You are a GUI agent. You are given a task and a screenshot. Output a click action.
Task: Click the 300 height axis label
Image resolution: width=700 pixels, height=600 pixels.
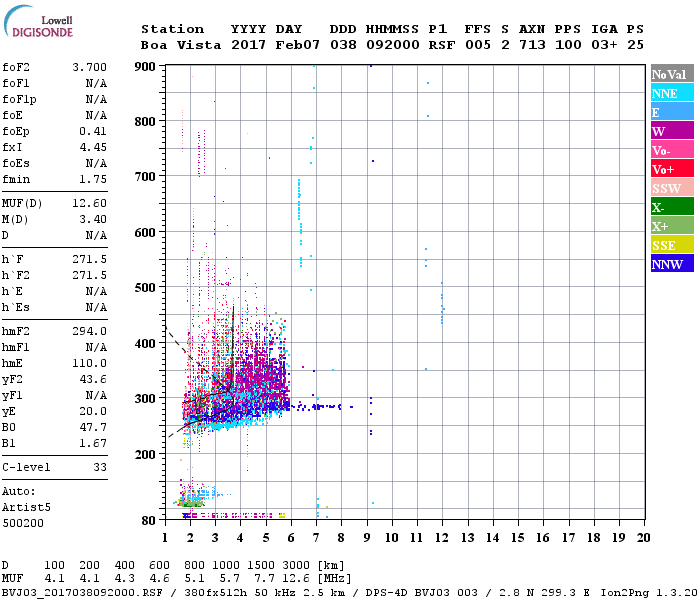click(145, 398)
